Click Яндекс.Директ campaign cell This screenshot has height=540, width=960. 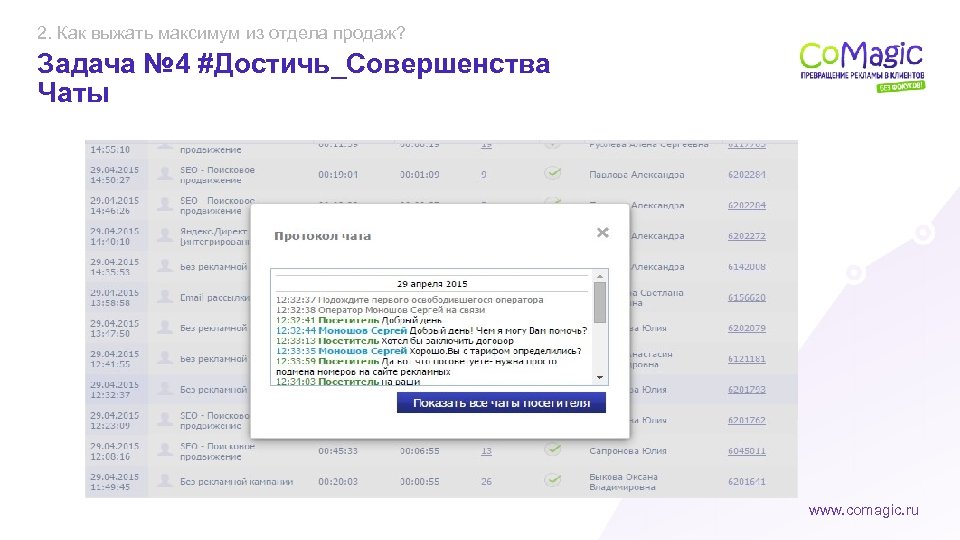[215, 236]
